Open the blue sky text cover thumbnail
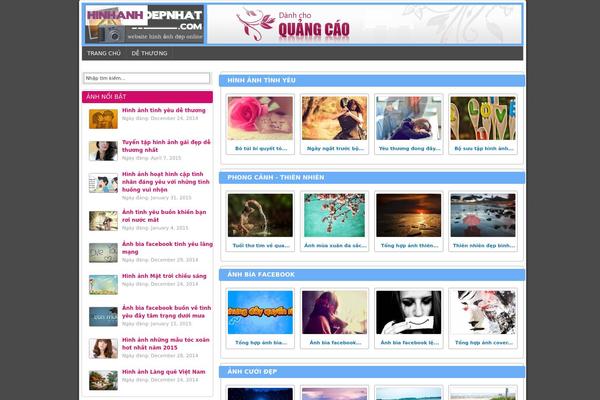Viewport: 600px width, 400px height. (x=260, y=312)
